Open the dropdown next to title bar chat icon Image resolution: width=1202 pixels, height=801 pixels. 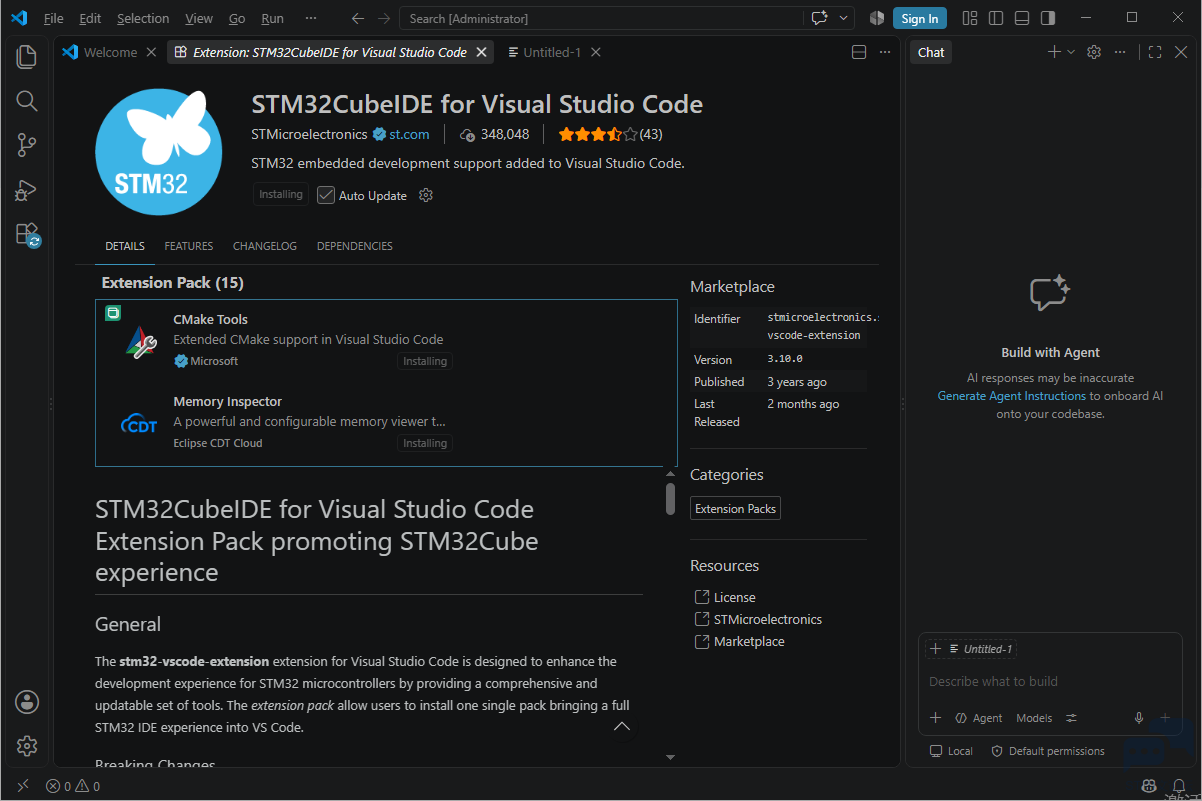pyautogui.click(x=844, y=18)
